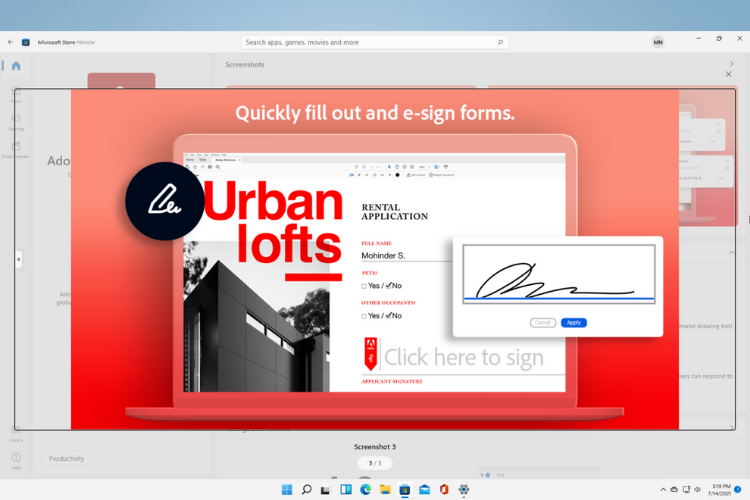Click the Productivity category tag
Image resolution: width=750 pixels, height=500 pixels.
66,458
